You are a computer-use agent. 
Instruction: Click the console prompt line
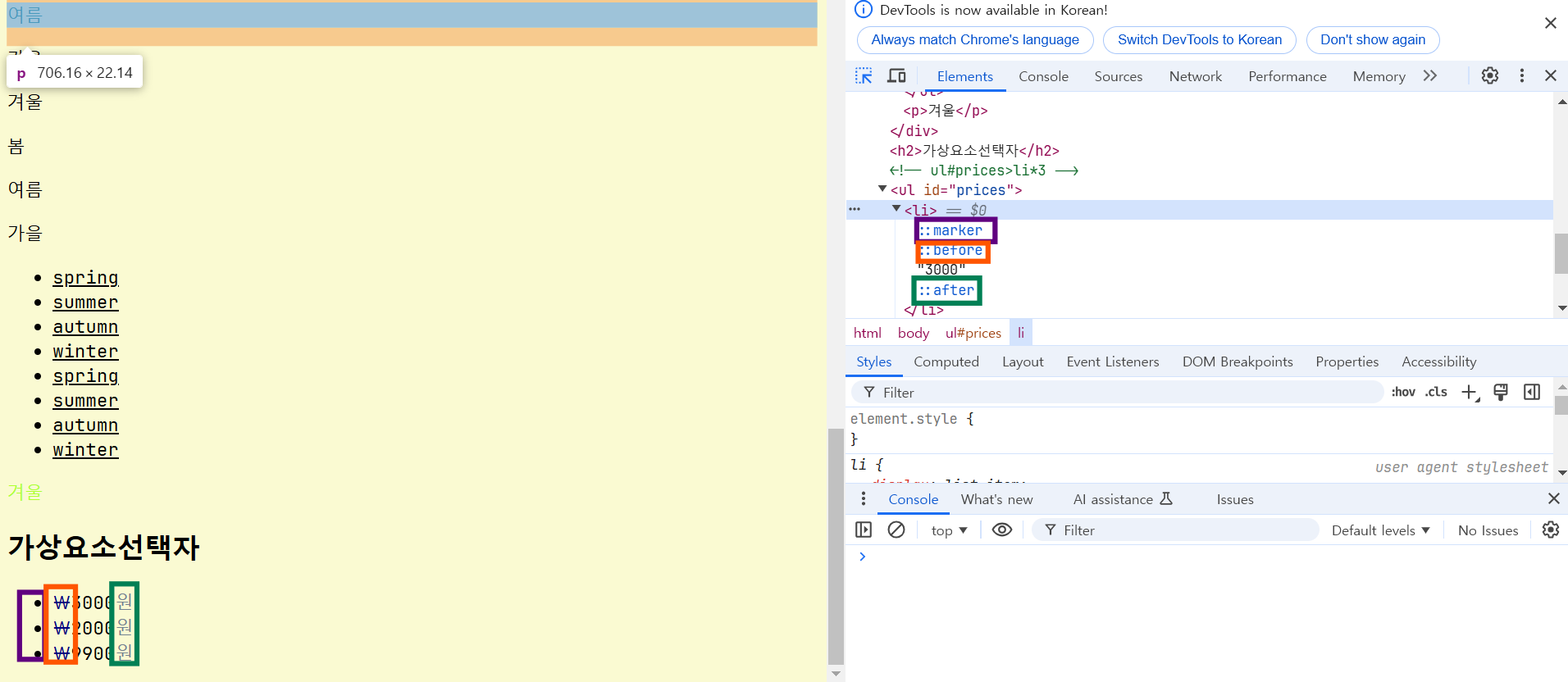pos(1206,557)
